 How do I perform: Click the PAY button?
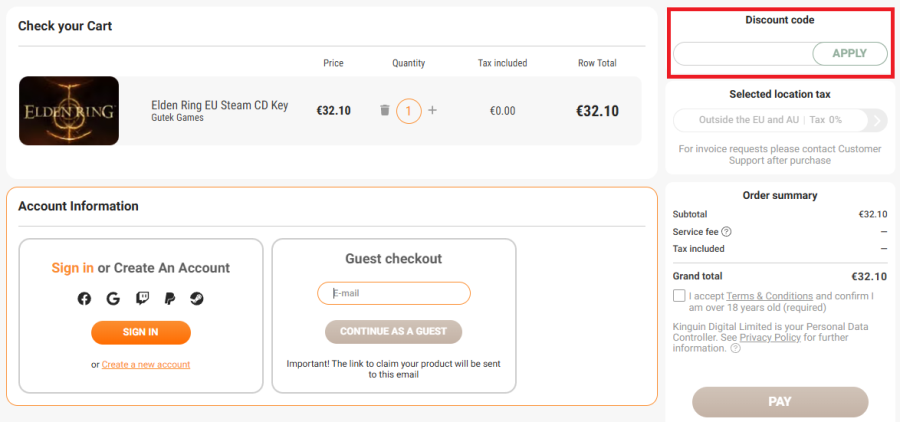(780, 402)
